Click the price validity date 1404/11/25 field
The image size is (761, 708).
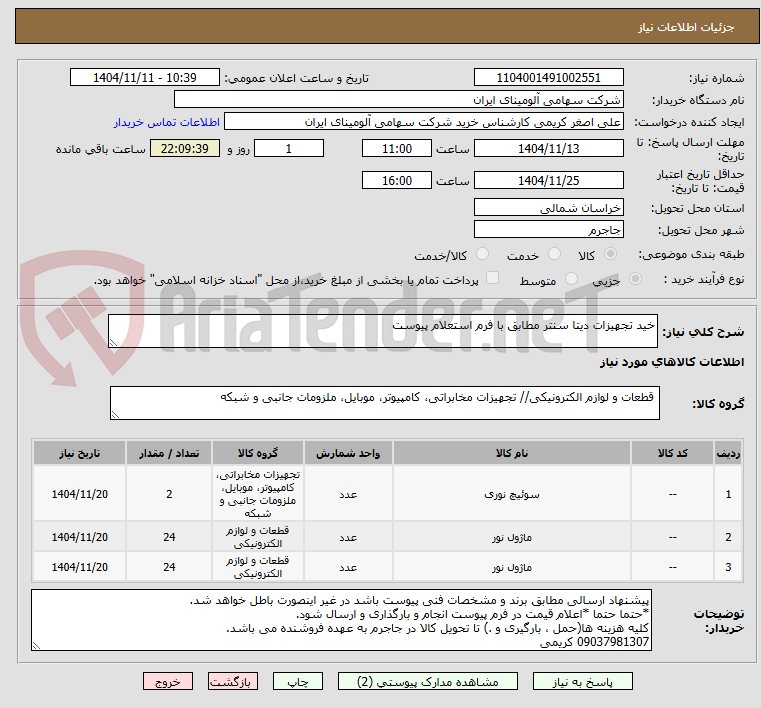[548, 181]
